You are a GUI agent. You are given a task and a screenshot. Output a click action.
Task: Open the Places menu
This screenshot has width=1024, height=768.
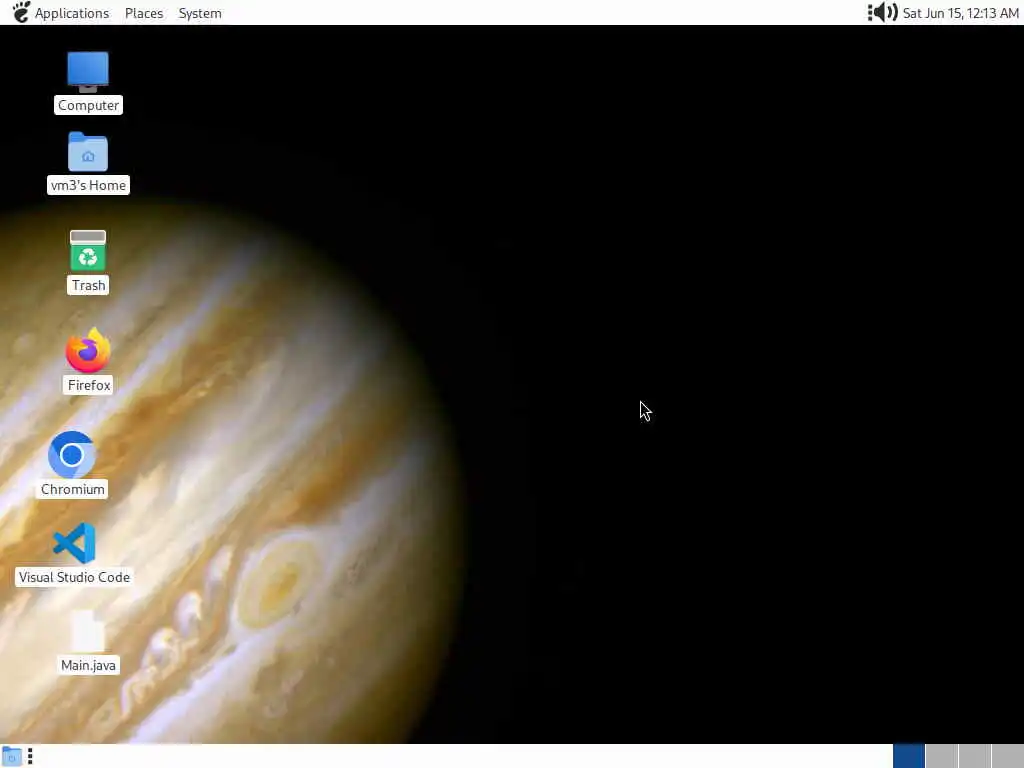144,13
